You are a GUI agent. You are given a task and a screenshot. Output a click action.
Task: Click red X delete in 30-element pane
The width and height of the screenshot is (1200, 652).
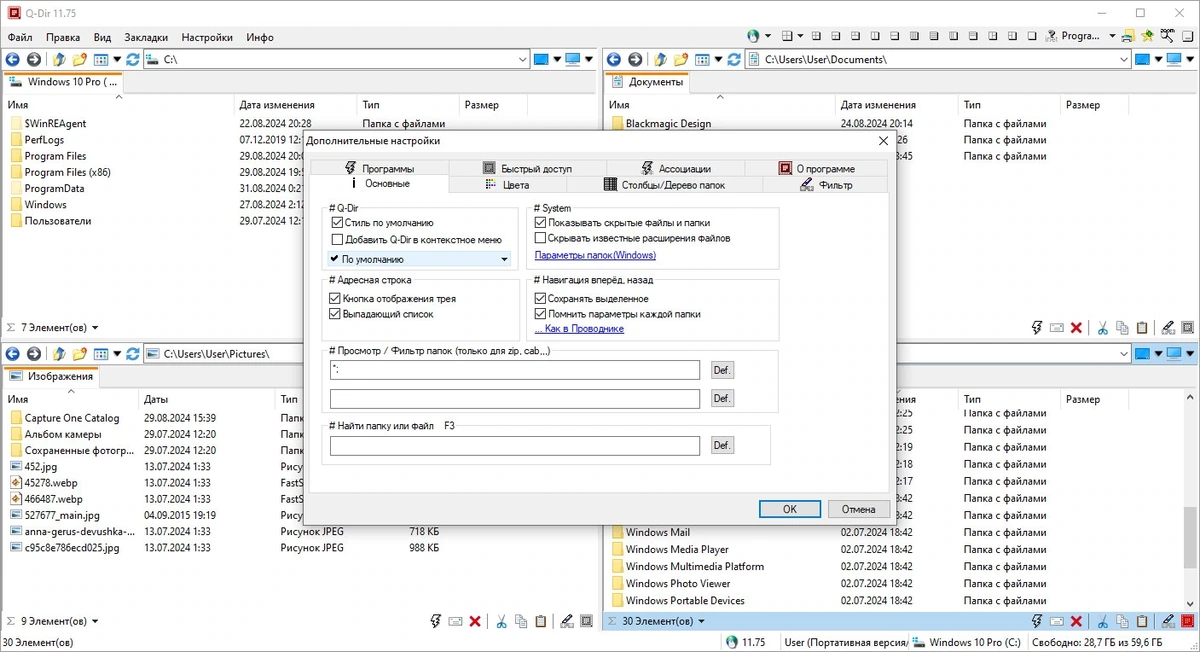pyautogui.click(x=1076, y=621)
